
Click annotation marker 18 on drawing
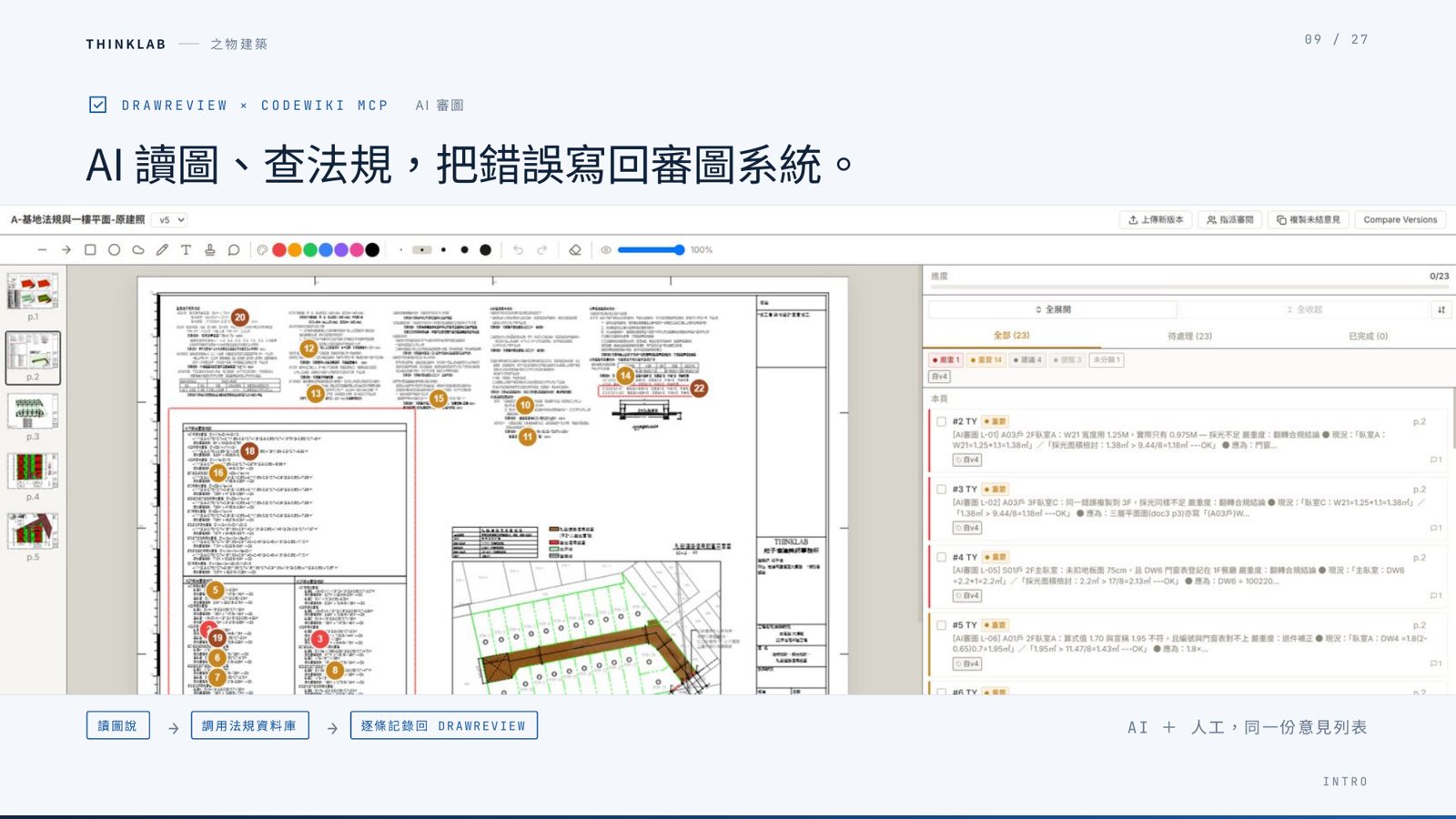point(249,450)
